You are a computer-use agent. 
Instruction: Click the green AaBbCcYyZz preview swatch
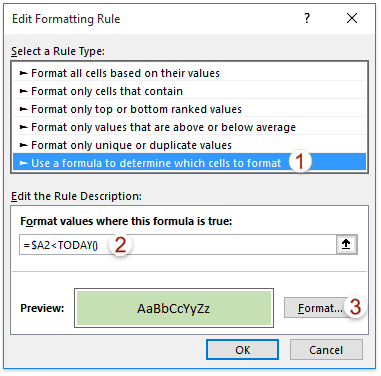174,308
